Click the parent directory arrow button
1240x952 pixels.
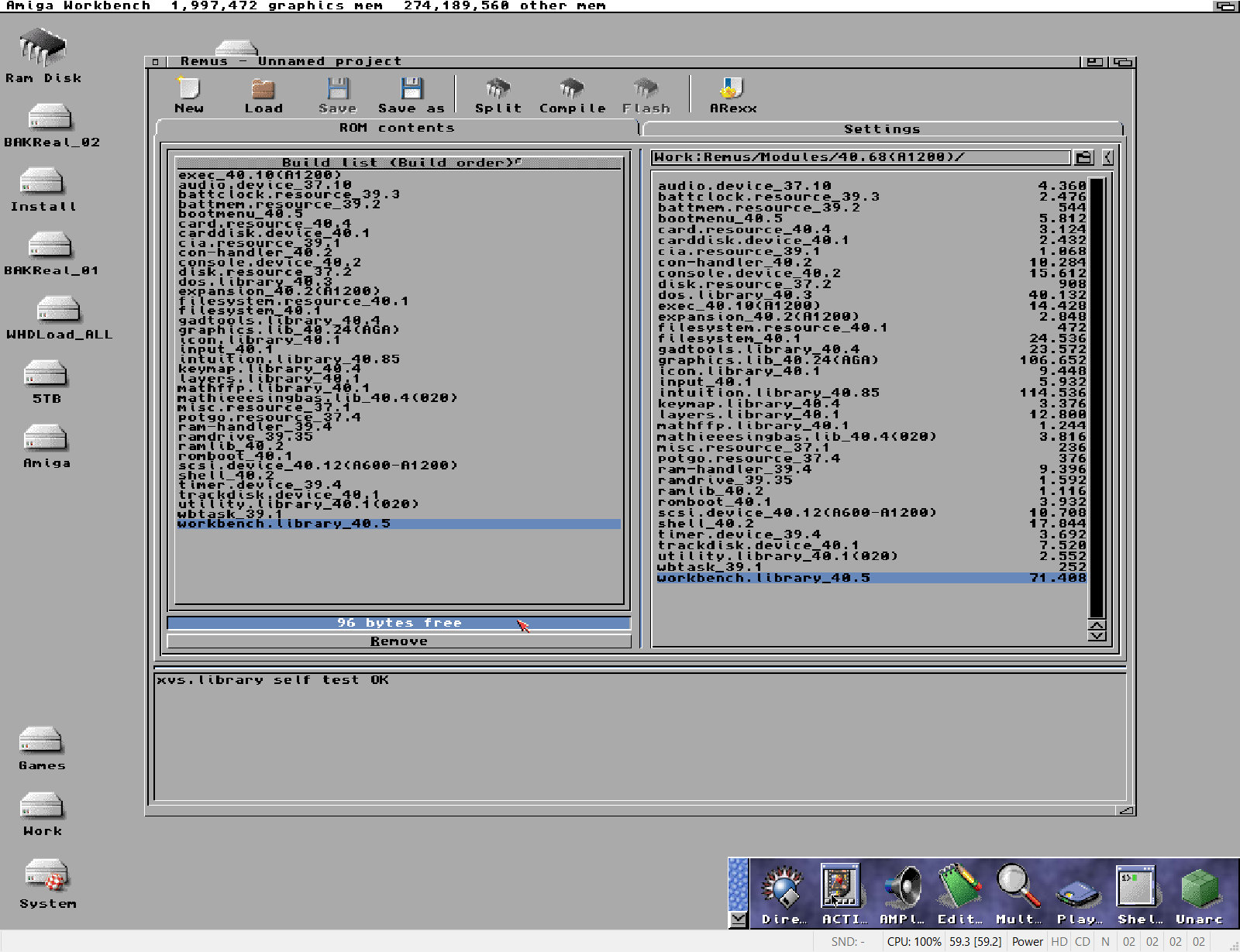click(1107, 157)
